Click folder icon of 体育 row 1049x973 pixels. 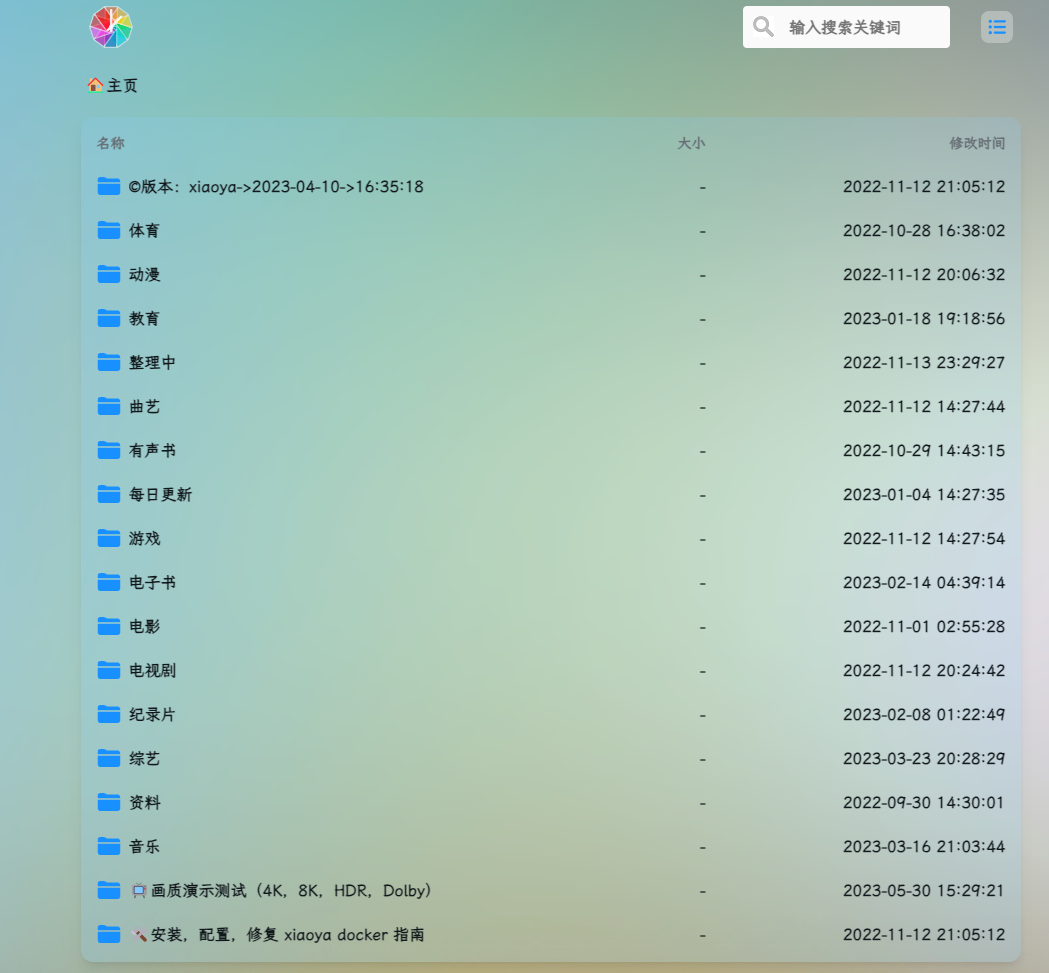point(108,230)
